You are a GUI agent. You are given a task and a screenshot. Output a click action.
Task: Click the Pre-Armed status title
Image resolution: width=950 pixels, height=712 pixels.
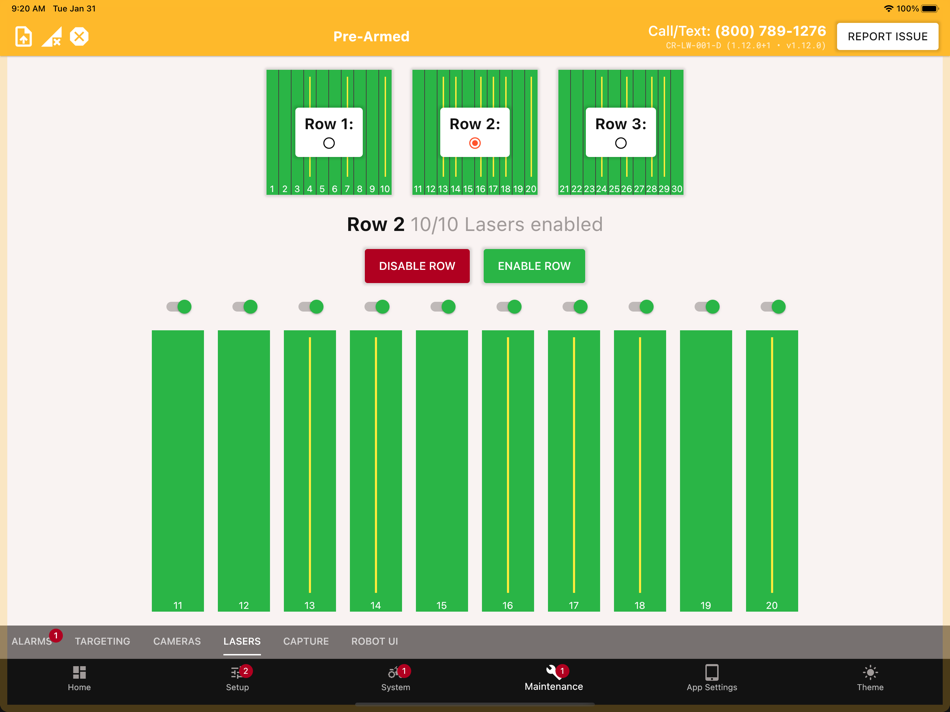coord(371,36)
